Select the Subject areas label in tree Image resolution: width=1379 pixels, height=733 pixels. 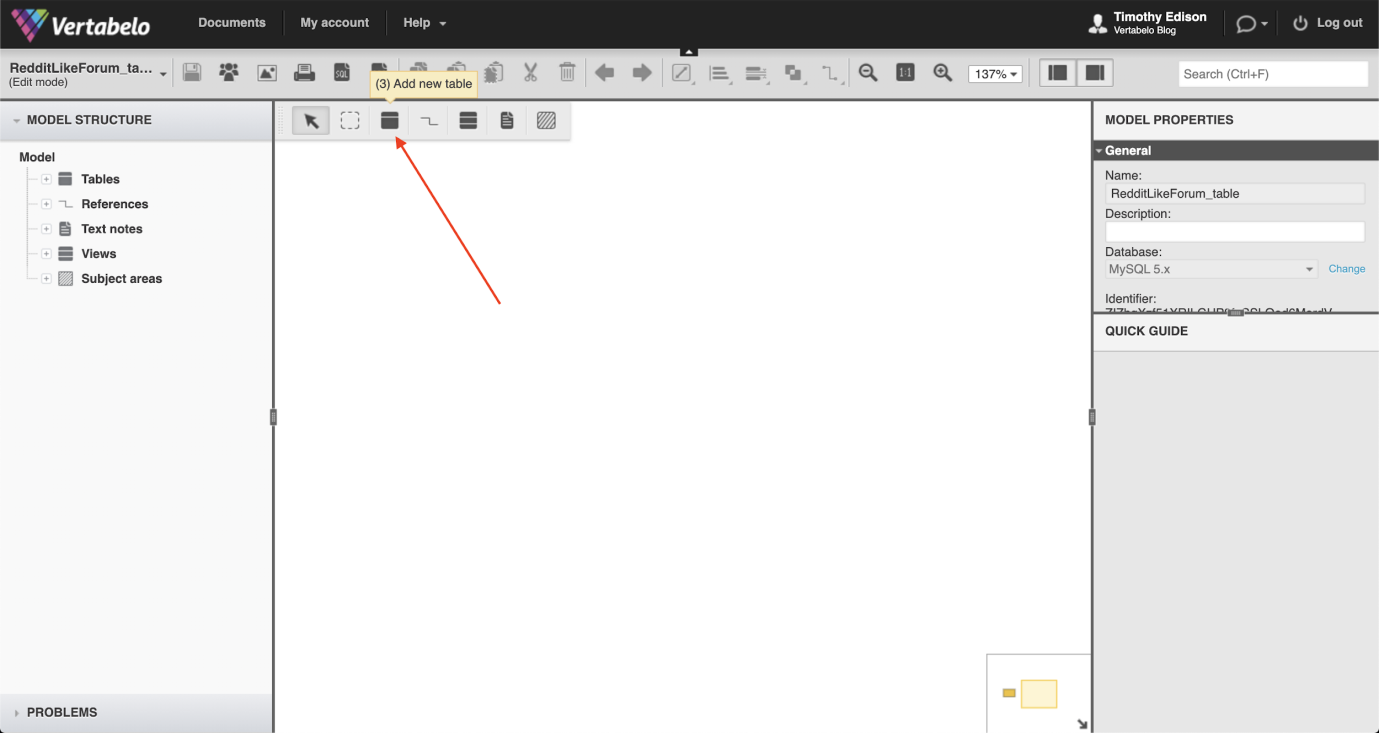[122, 279]
